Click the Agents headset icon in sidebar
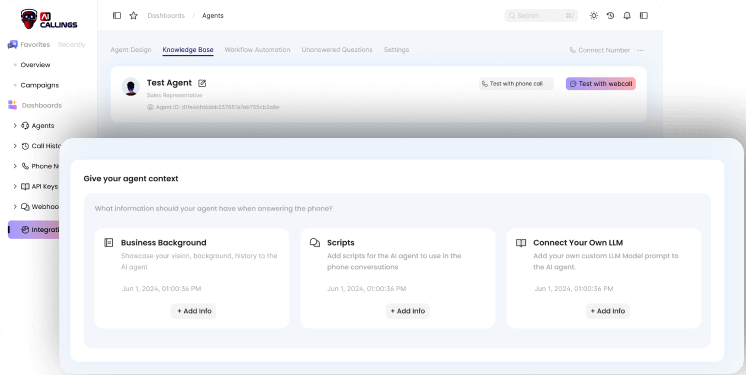 (25, 126)
